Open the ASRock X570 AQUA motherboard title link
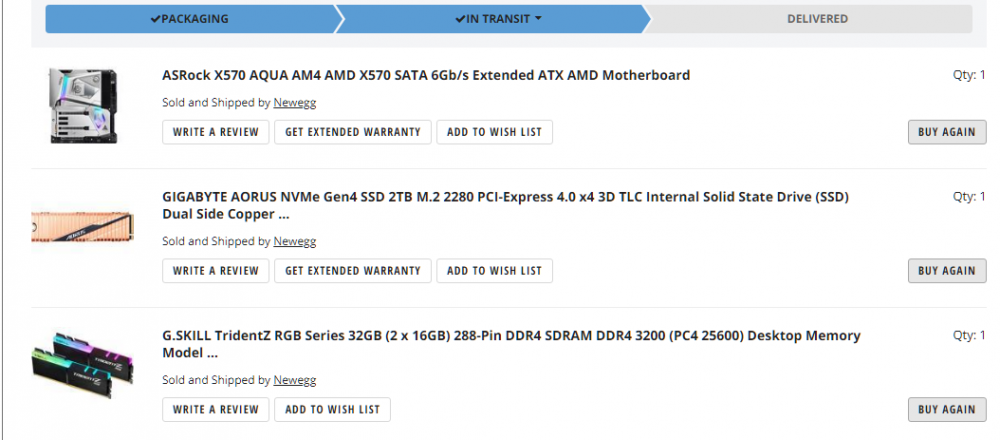 pyautogui.click(x=425, y=75)
